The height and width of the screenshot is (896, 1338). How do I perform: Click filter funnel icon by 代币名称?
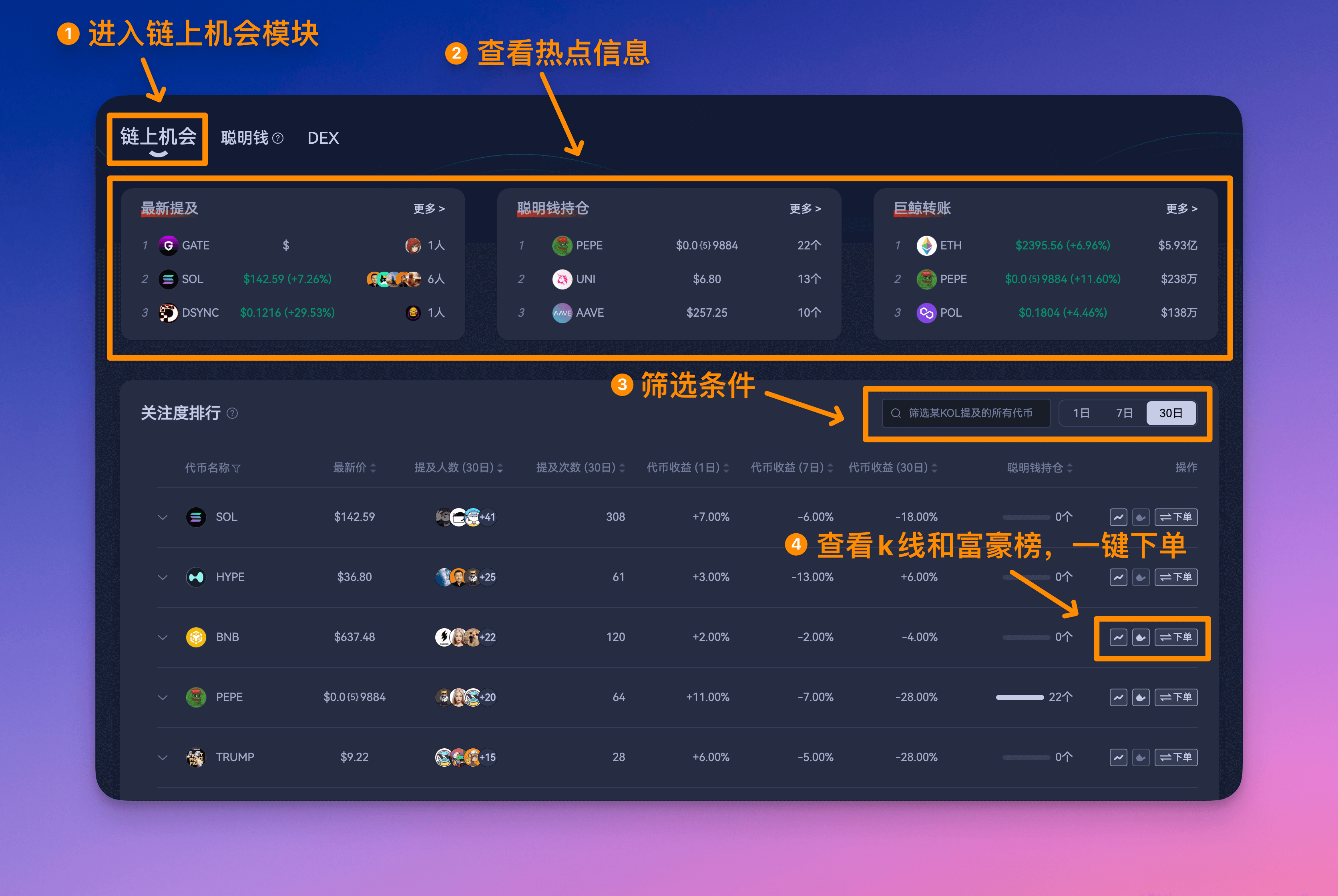click(x=237, y=468)
